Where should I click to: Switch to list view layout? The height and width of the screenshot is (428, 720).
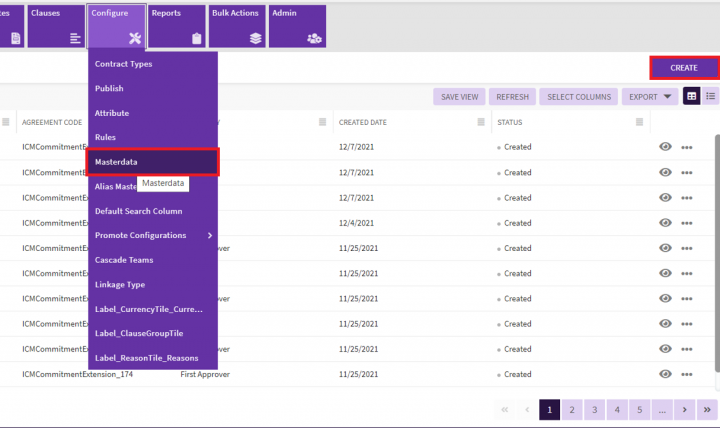pyautogui.click(x=710, y=96)
